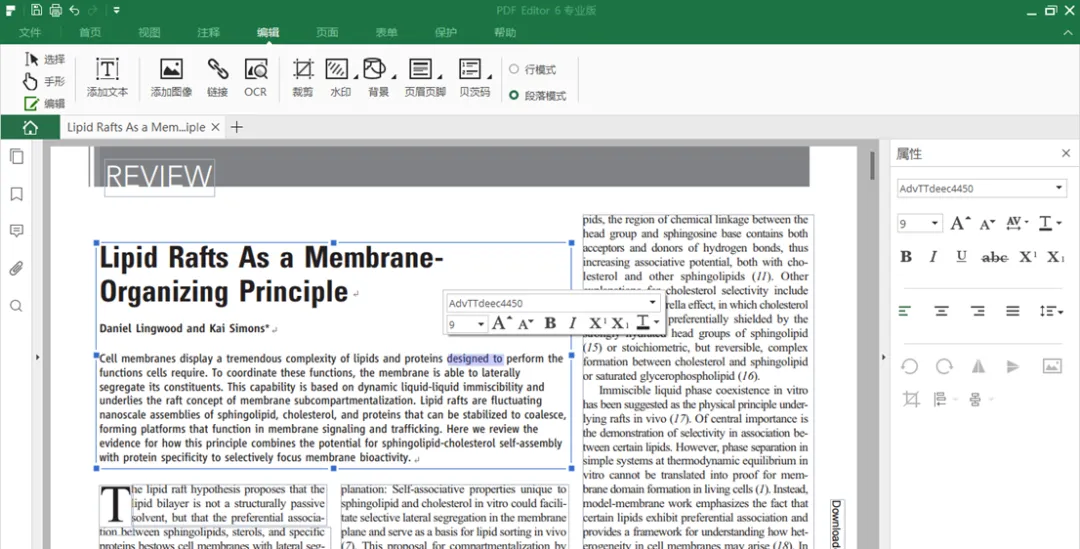The image size is (1080, 549).
Task: Open the attachments paperclip panel
Action: click(17, 268)
